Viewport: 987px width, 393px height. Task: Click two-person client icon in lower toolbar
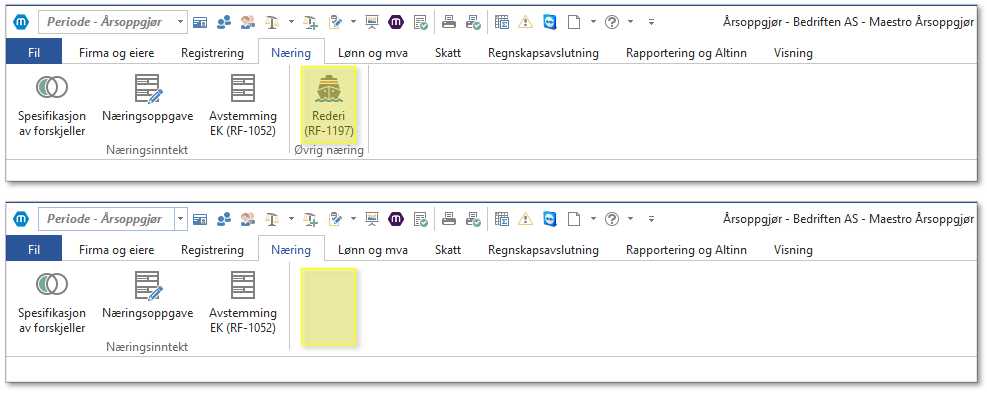click(x=248, y=219)
